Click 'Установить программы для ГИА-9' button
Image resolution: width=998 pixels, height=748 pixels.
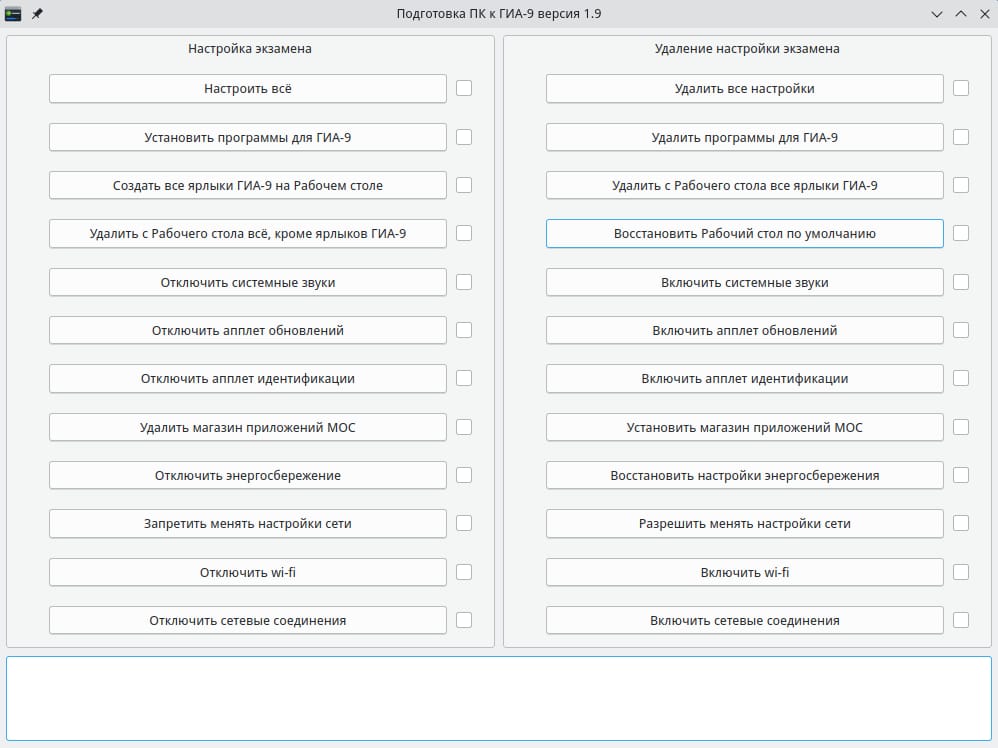pos(248,137)
